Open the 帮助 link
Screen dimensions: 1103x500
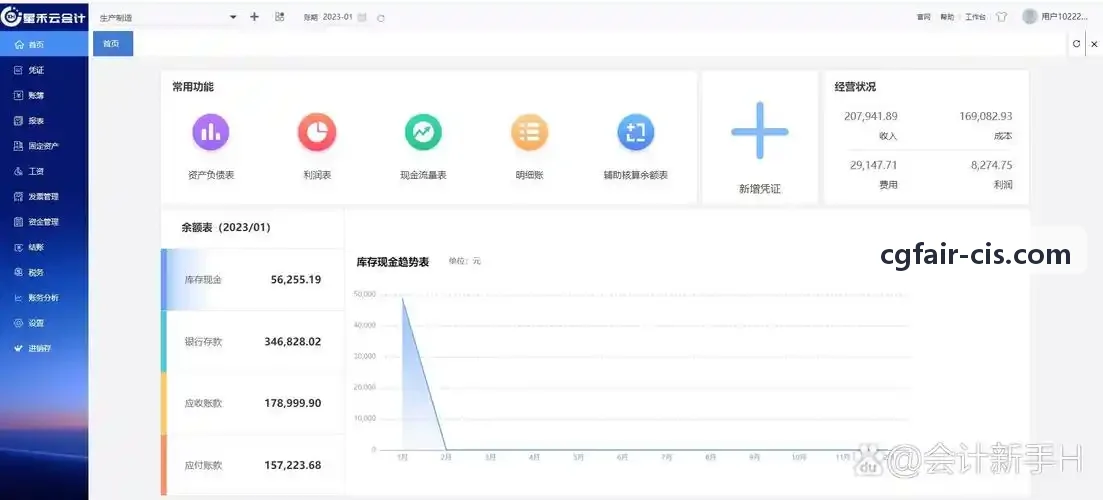947,18
